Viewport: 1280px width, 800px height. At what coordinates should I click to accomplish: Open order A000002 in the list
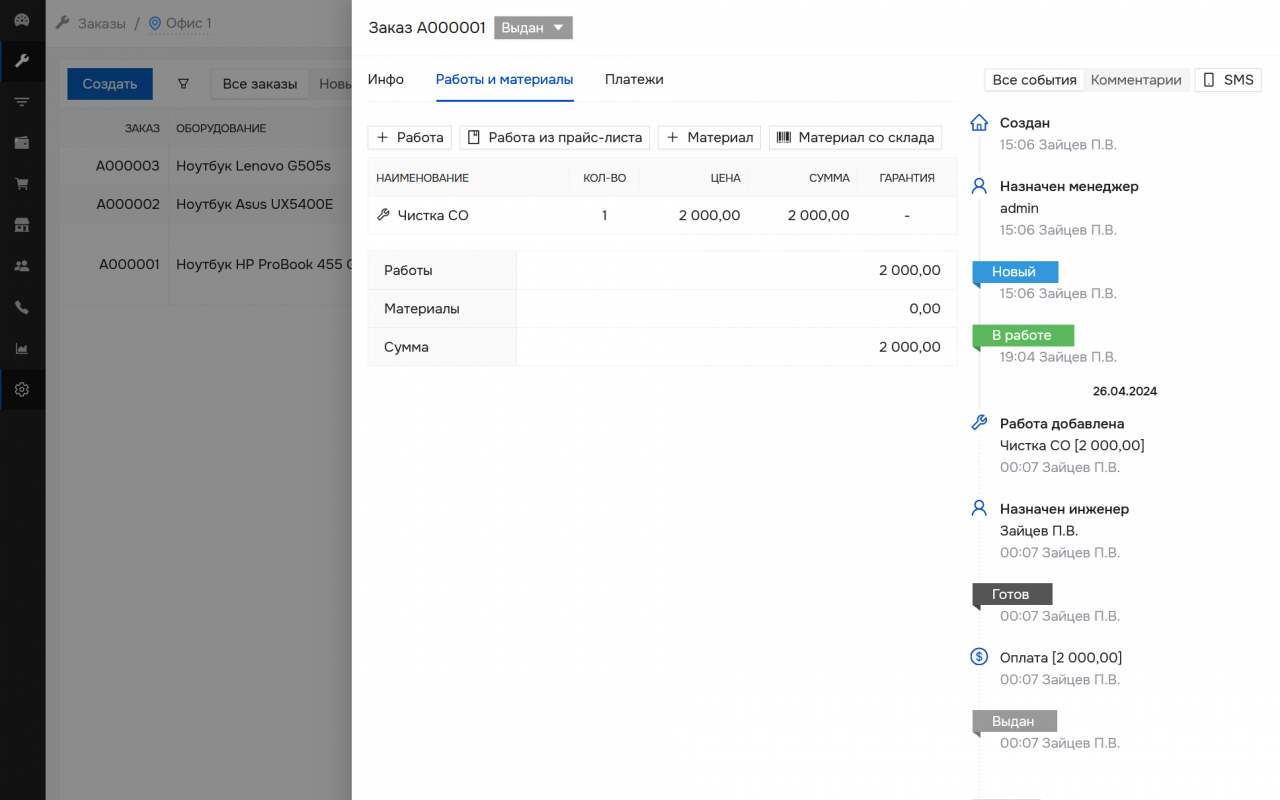pos(128,204)
